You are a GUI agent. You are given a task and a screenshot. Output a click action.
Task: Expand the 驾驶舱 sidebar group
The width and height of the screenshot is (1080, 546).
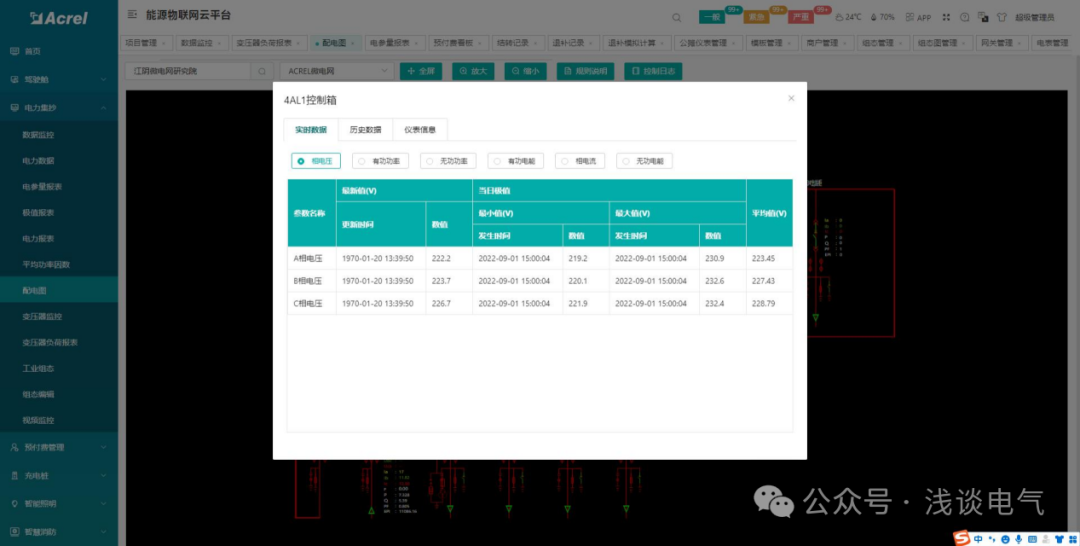pos(59,79)
